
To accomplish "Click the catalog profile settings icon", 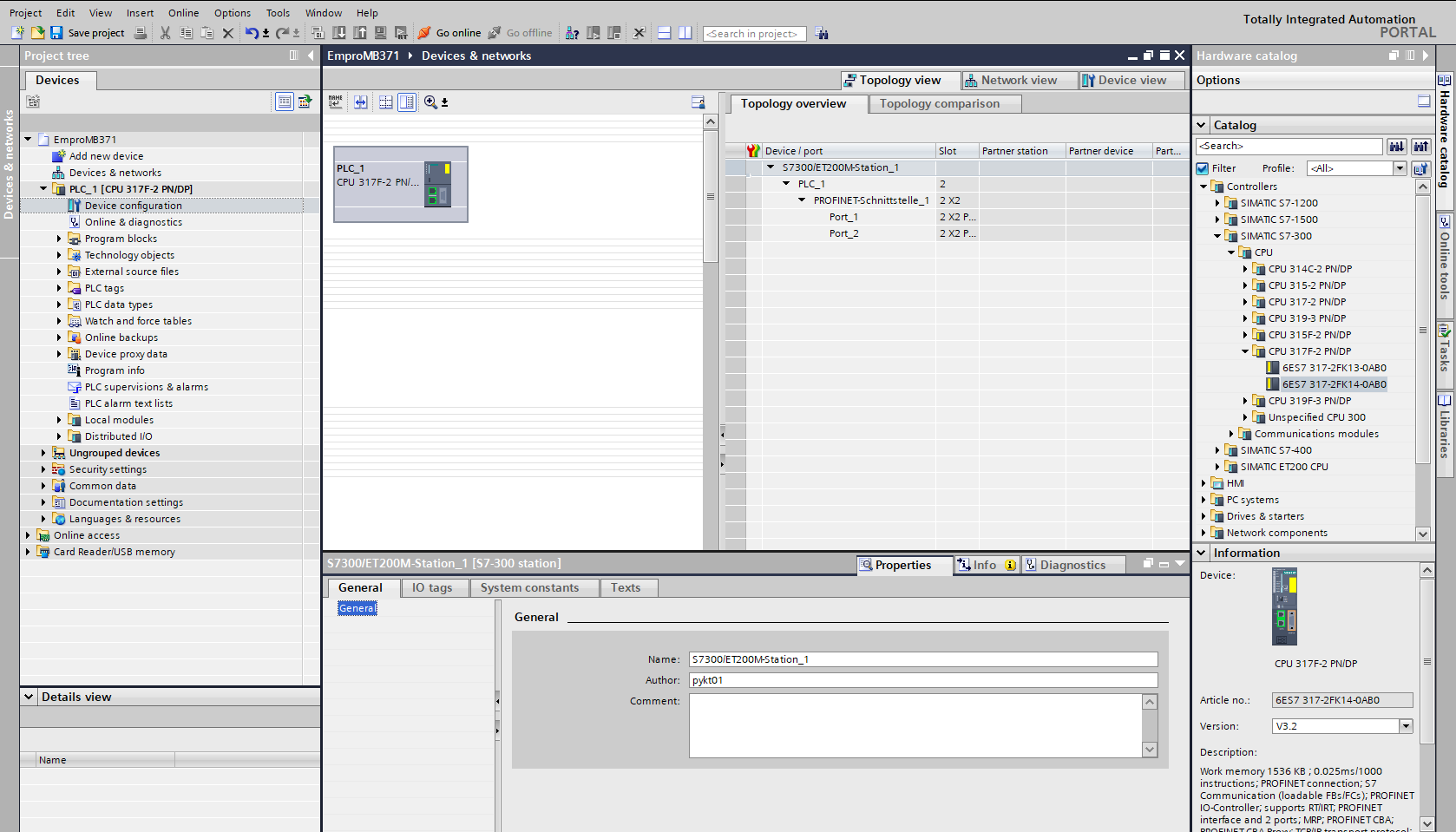I will (x=1420, y=168).
